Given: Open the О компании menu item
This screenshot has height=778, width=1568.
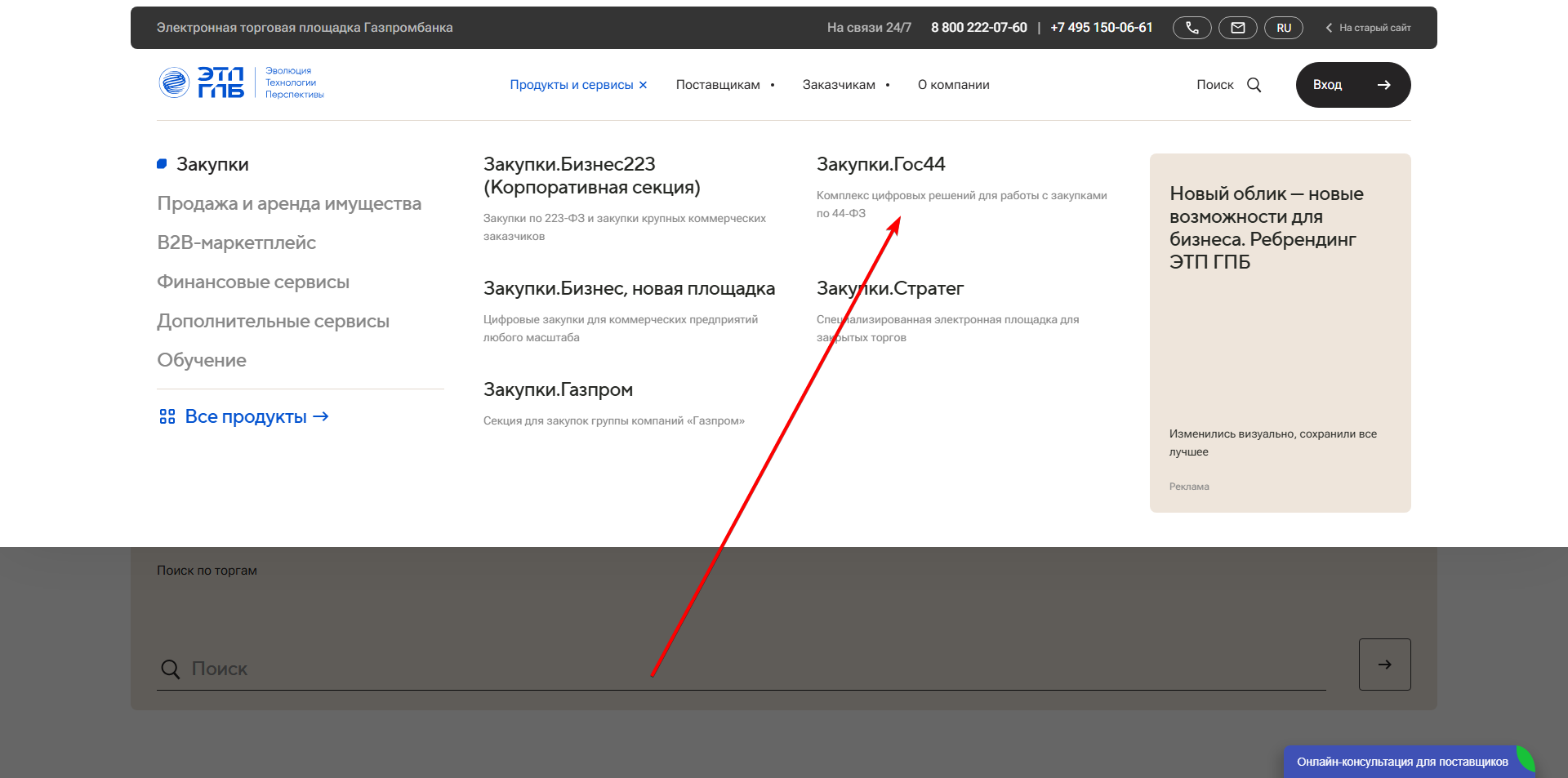Looking at the screenshot, I should coord(953,85).
